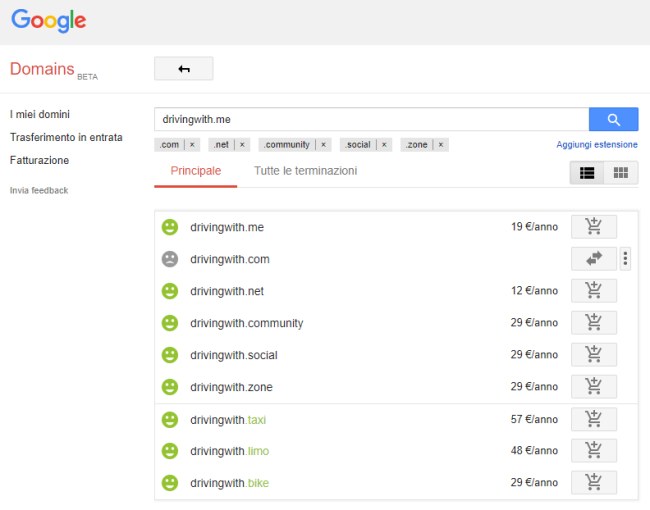Add drivingwith.bike to the cart
This screenshot has width=650, height=510.
click(593, 483)
